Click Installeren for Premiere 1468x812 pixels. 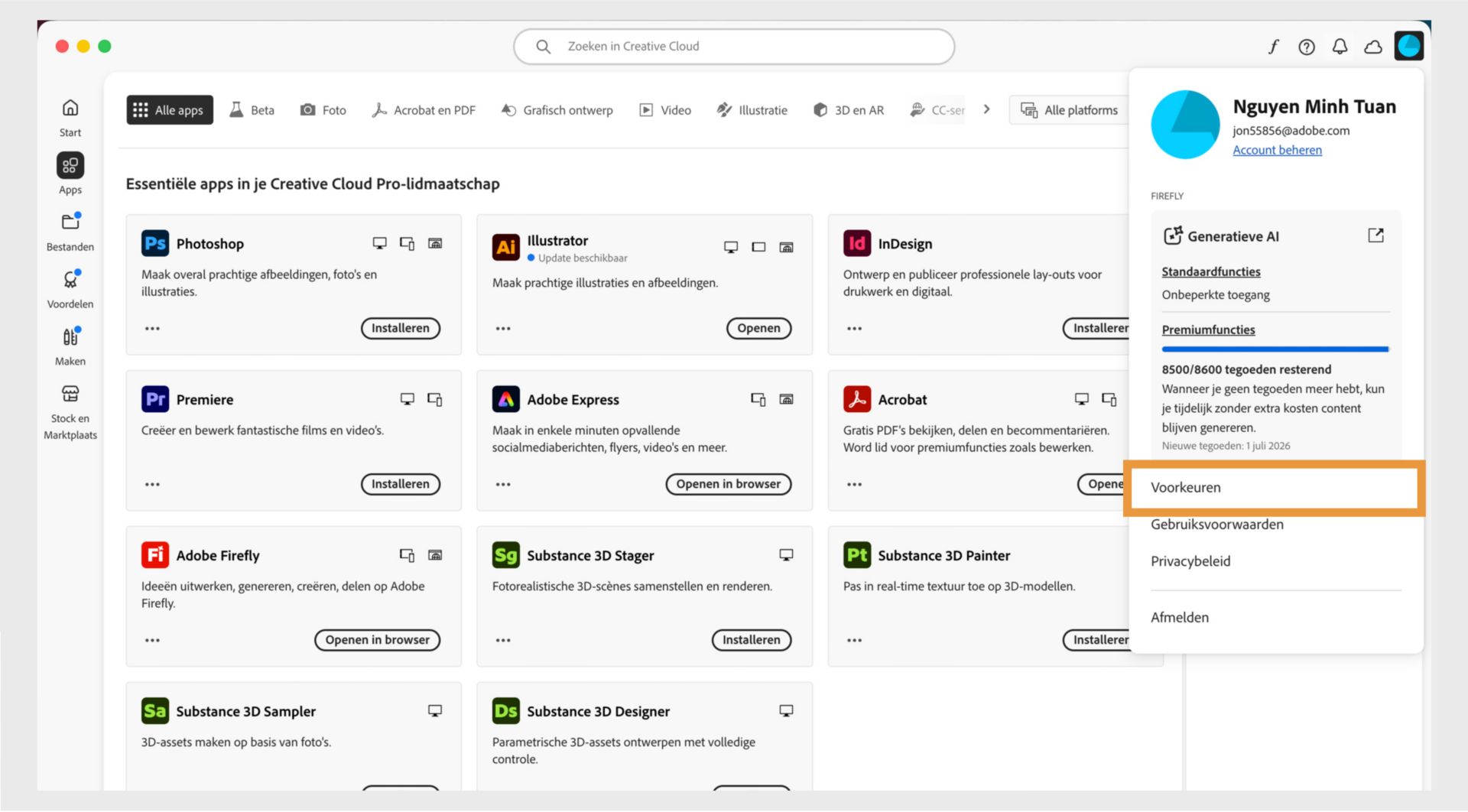pos(401,485)
